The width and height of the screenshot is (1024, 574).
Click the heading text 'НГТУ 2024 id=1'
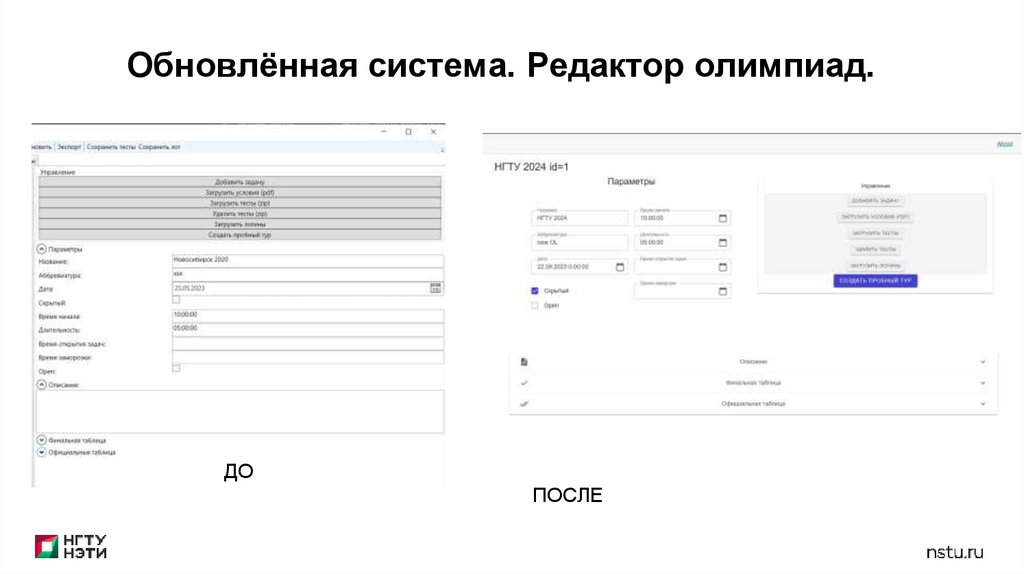[x=532, y=167]
